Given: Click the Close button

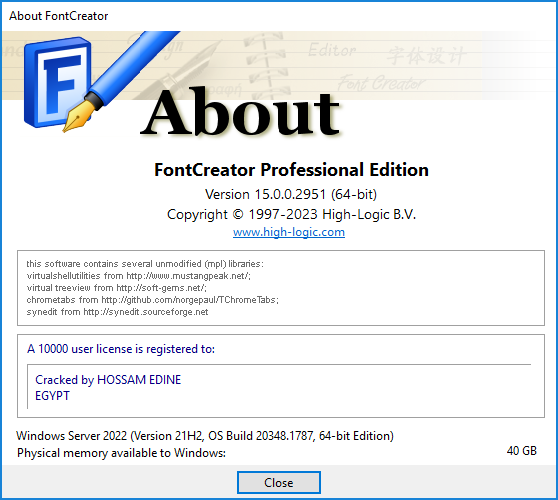Looking at the screenshot, I should click(x=279, y=483).
